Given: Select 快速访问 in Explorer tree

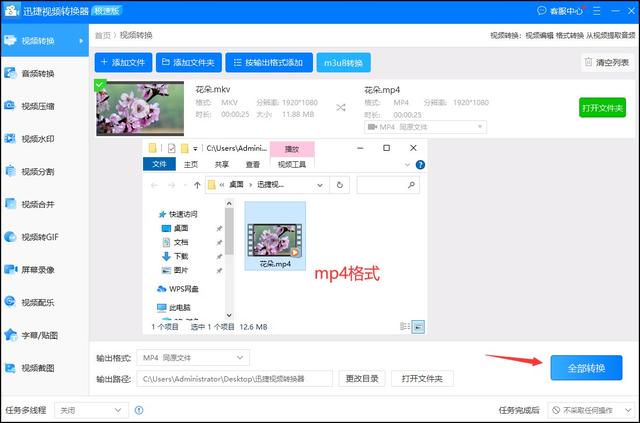Looking at the screenshot, I should (x=178, y=214).
